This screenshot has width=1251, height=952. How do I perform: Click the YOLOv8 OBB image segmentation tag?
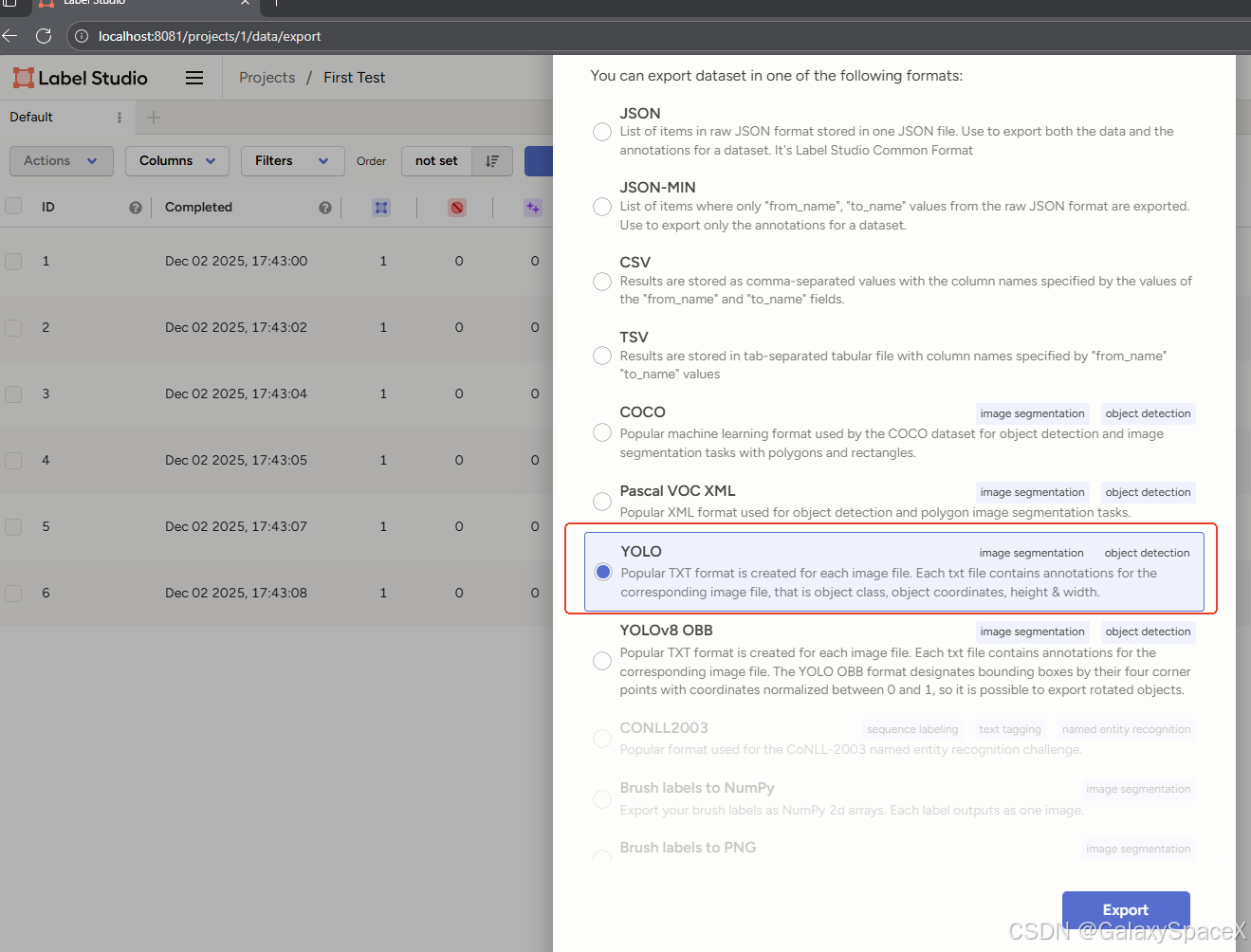[x=1032, y=632]
